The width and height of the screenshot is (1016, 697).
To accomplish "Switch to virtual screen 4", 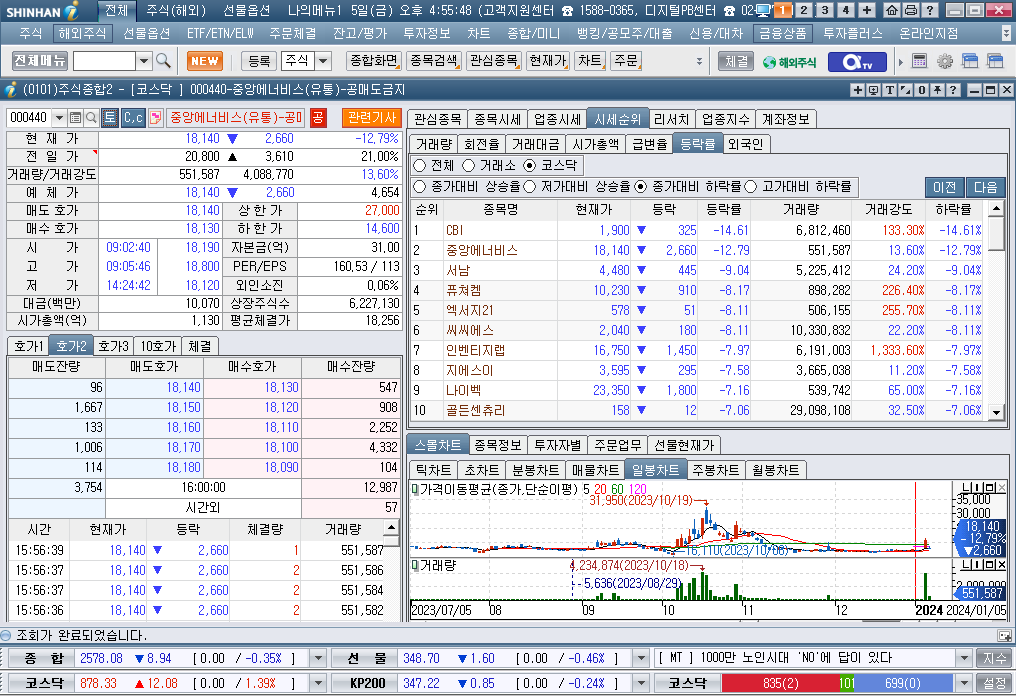I will (845, 10).
